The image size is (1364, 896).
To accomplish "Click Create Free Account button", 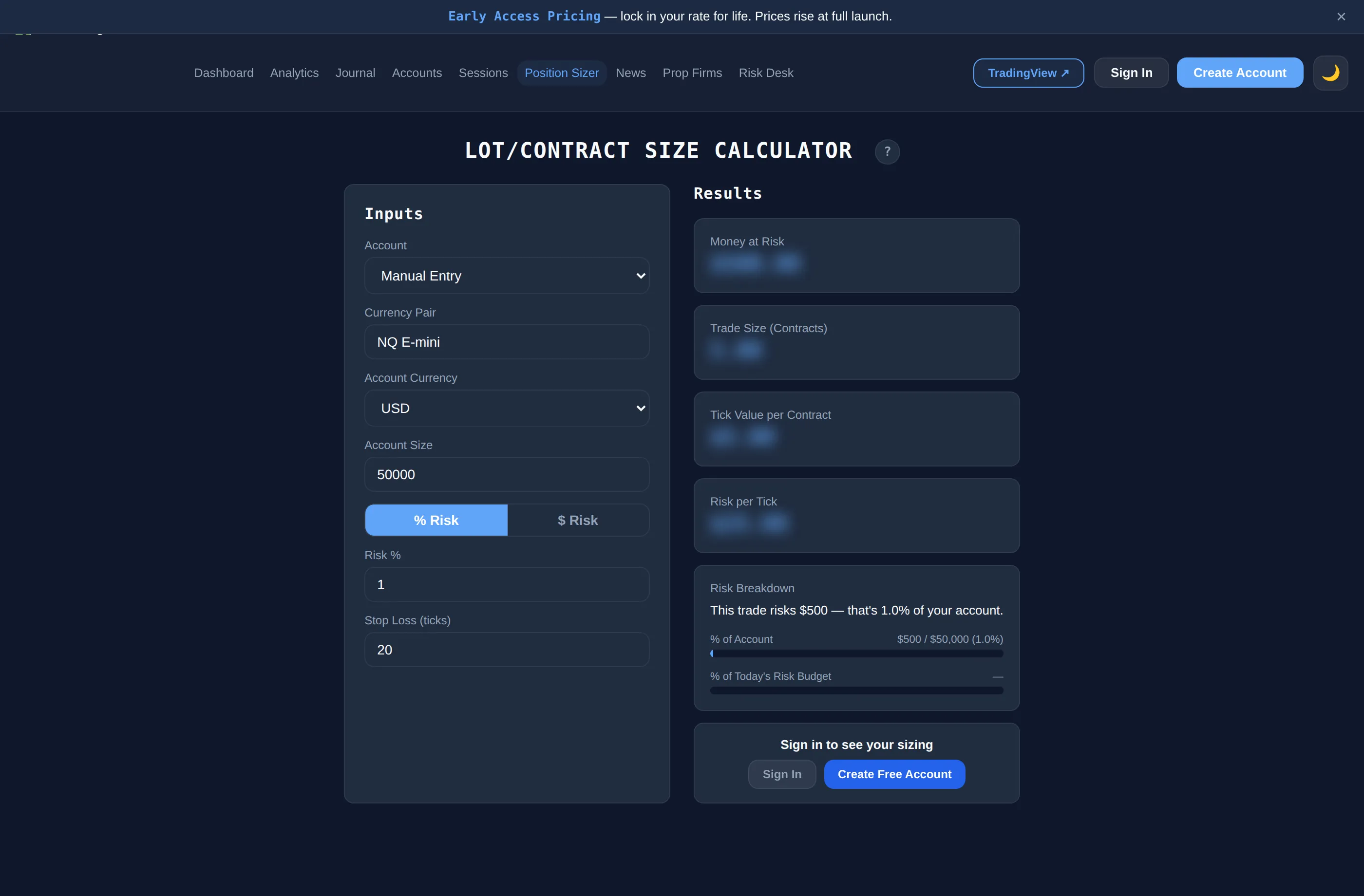I will (894, 774).
